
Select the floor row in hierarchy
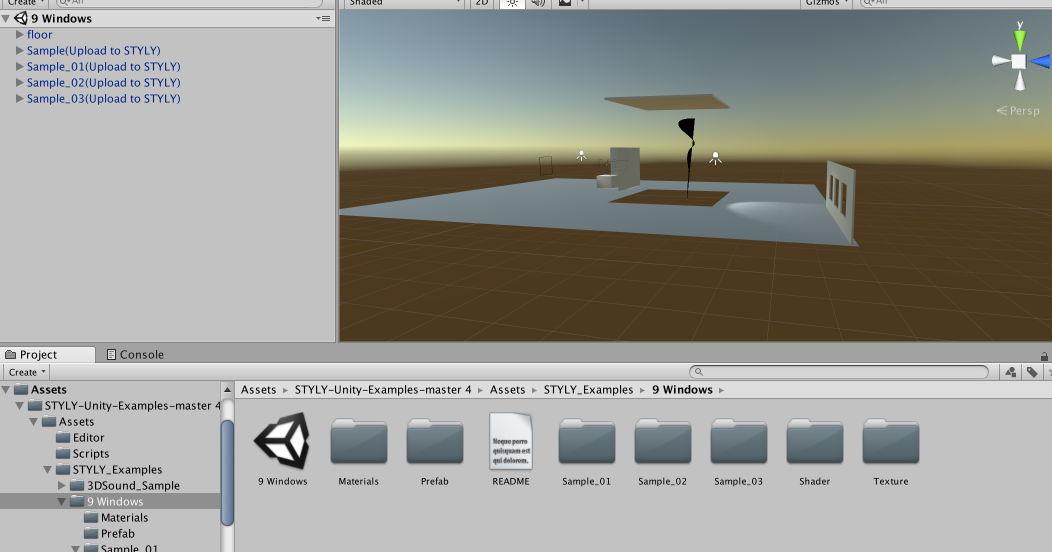click(168, 34)
